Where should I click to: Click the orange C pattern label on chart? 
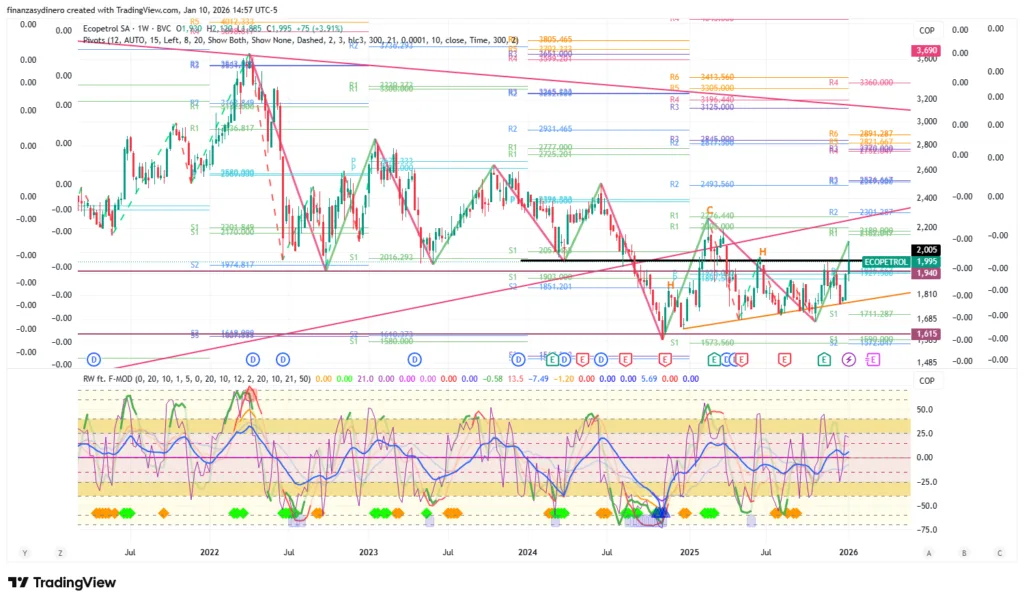click(709, 211)
